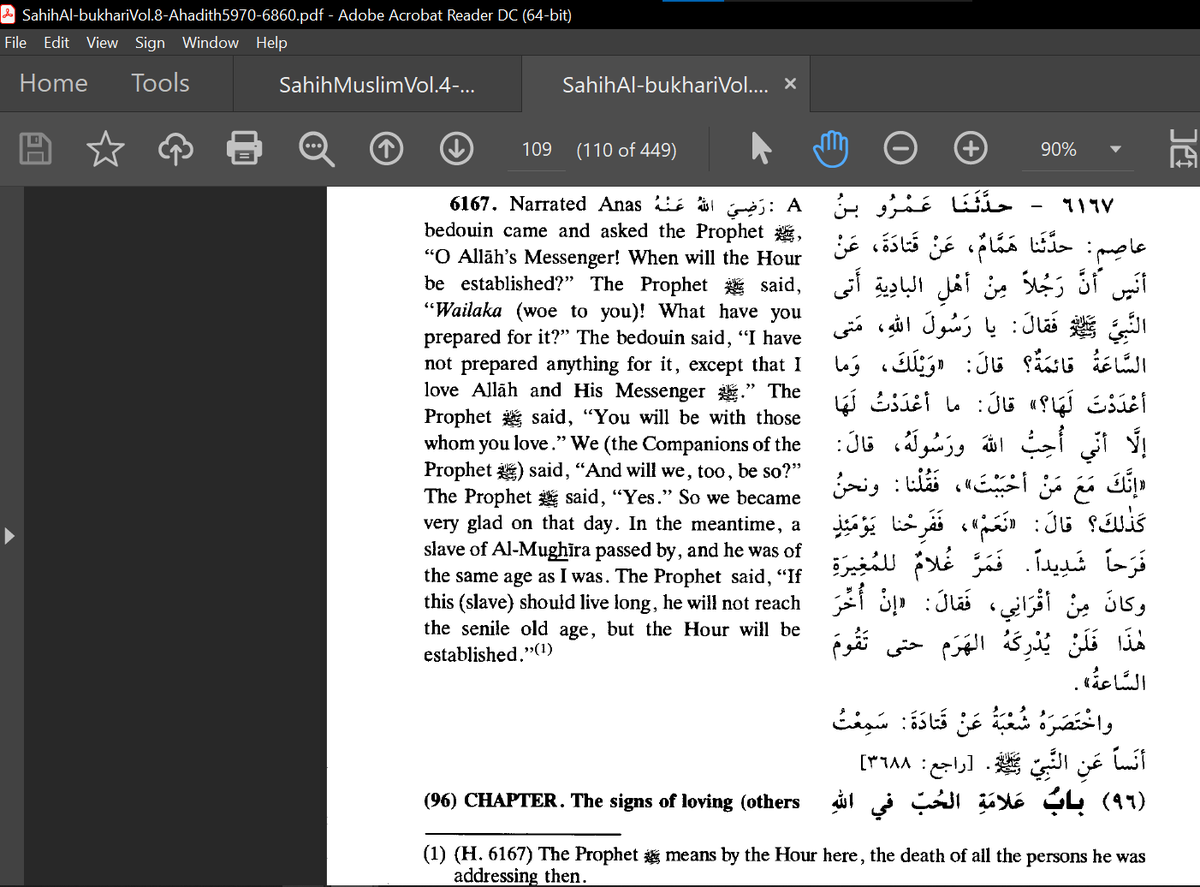Image resolution: width=1200 pixels, height=887 pixels.
Task: Click the word 'established.' with footnote marker
Action: [487, 655]
